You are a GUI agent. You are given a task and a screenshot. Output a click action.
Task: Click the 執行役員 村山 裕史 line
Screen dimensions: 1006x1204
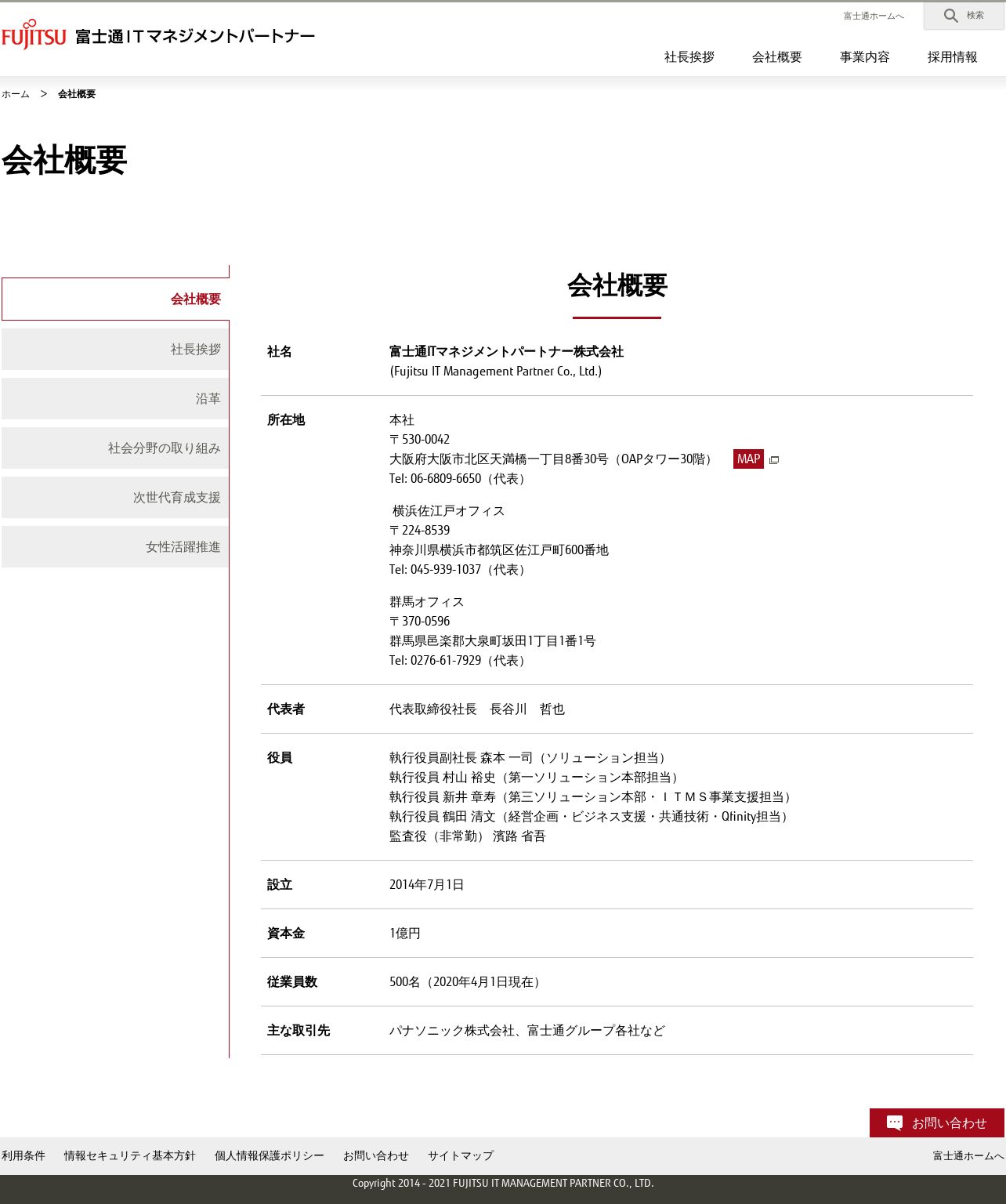tap(536, 778)
